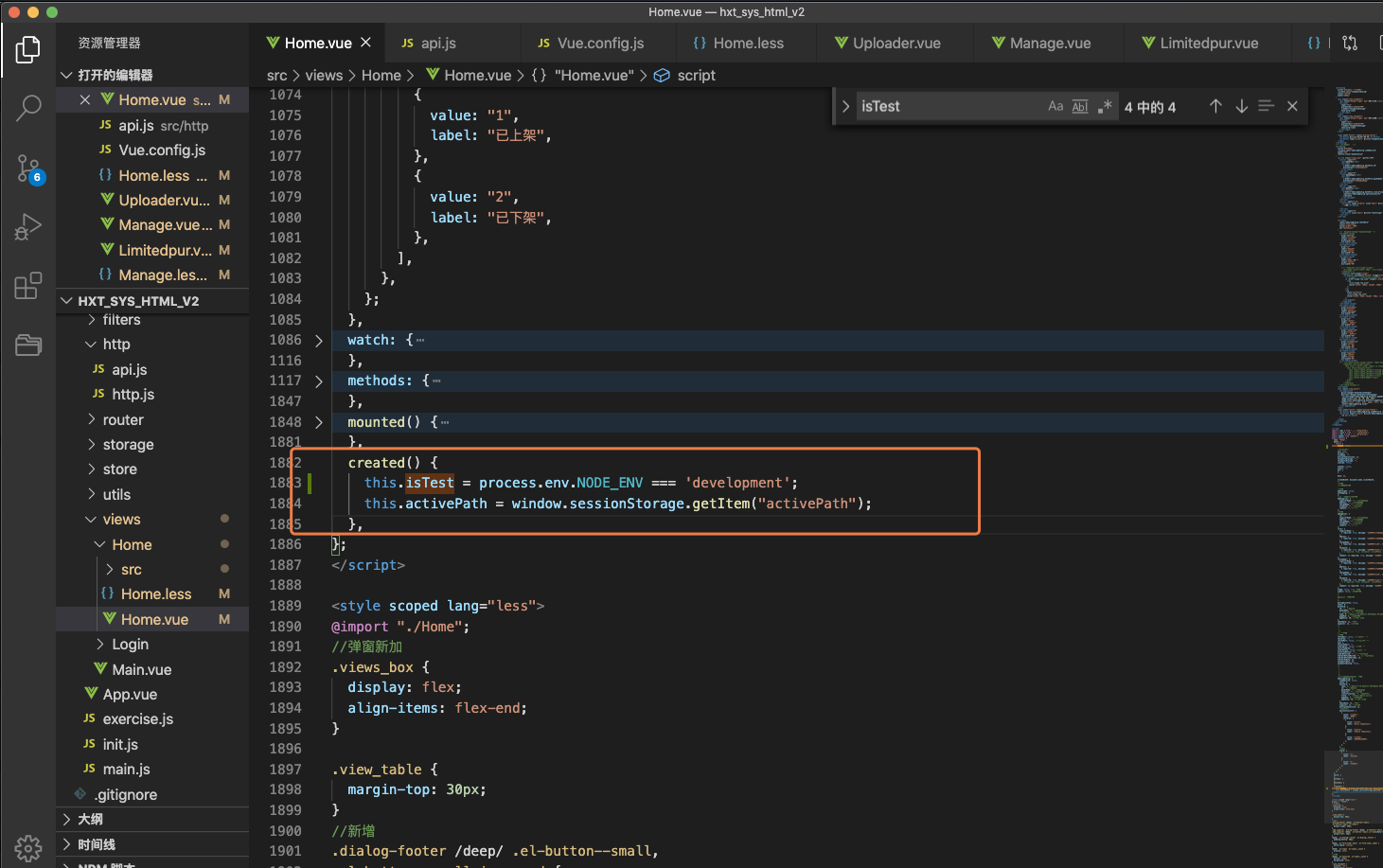Open the Run and Debug view

click(28, 227)
